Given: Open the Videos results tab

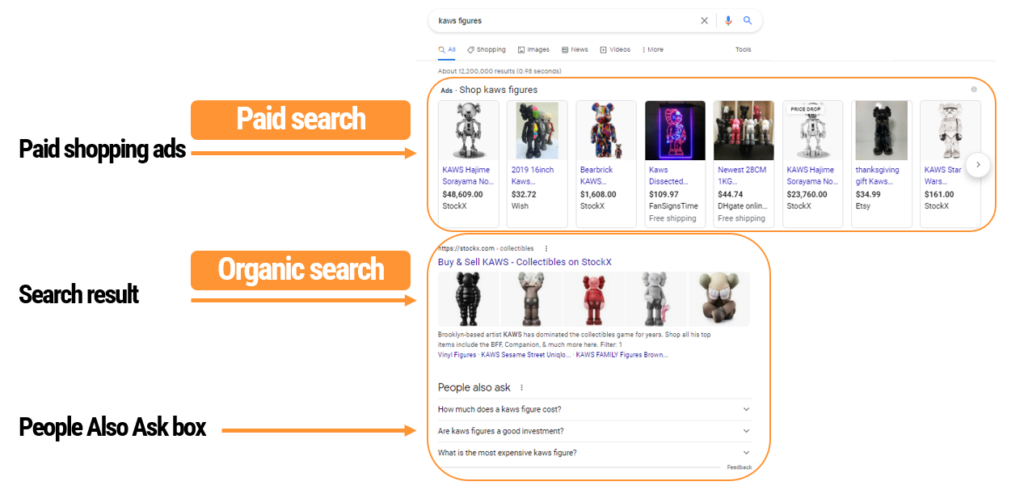Looking at the screenshot, I should point(615,49).
